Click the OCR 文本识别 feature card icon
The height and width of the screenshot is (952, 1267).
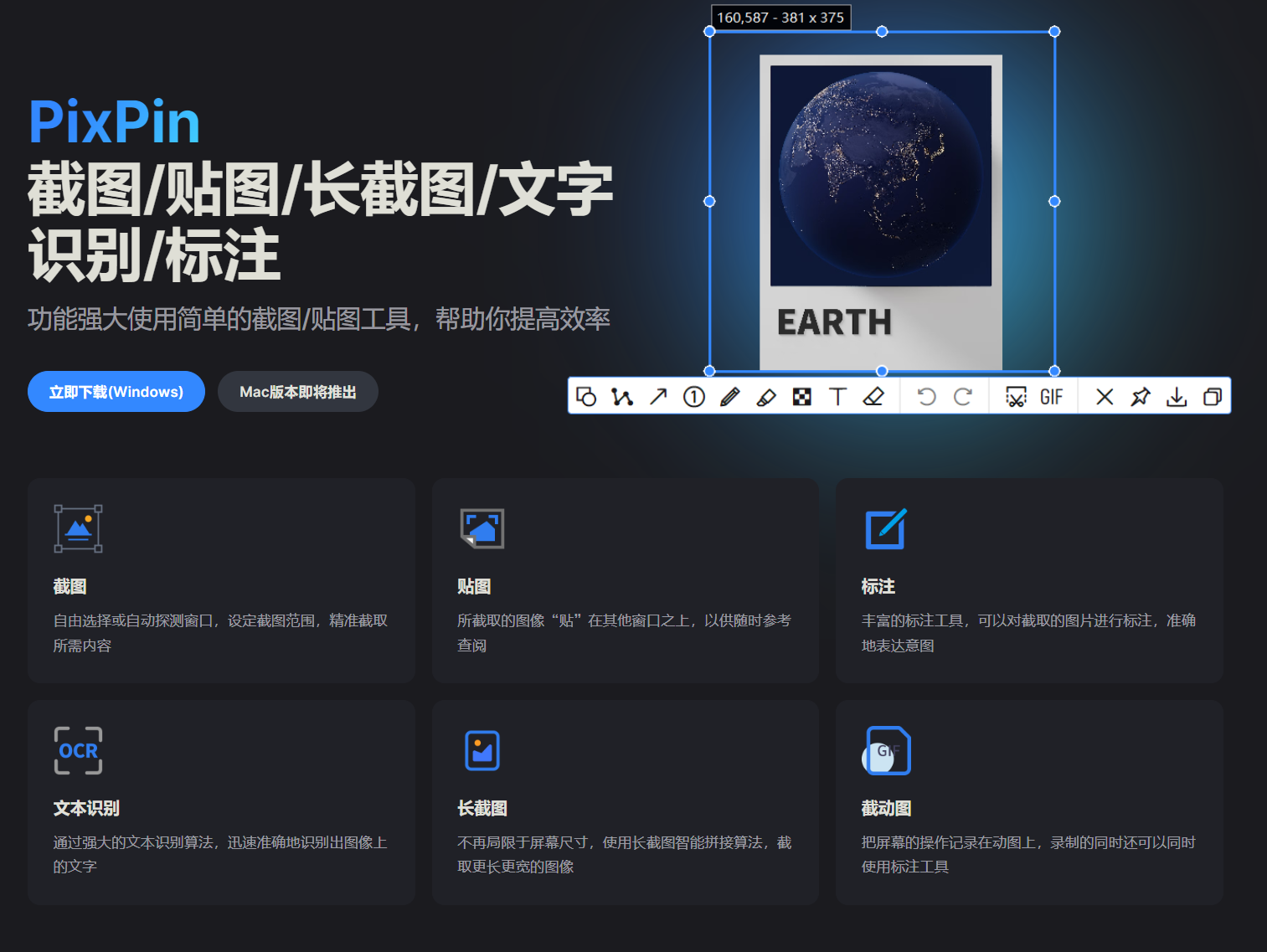tap(79, 750)
